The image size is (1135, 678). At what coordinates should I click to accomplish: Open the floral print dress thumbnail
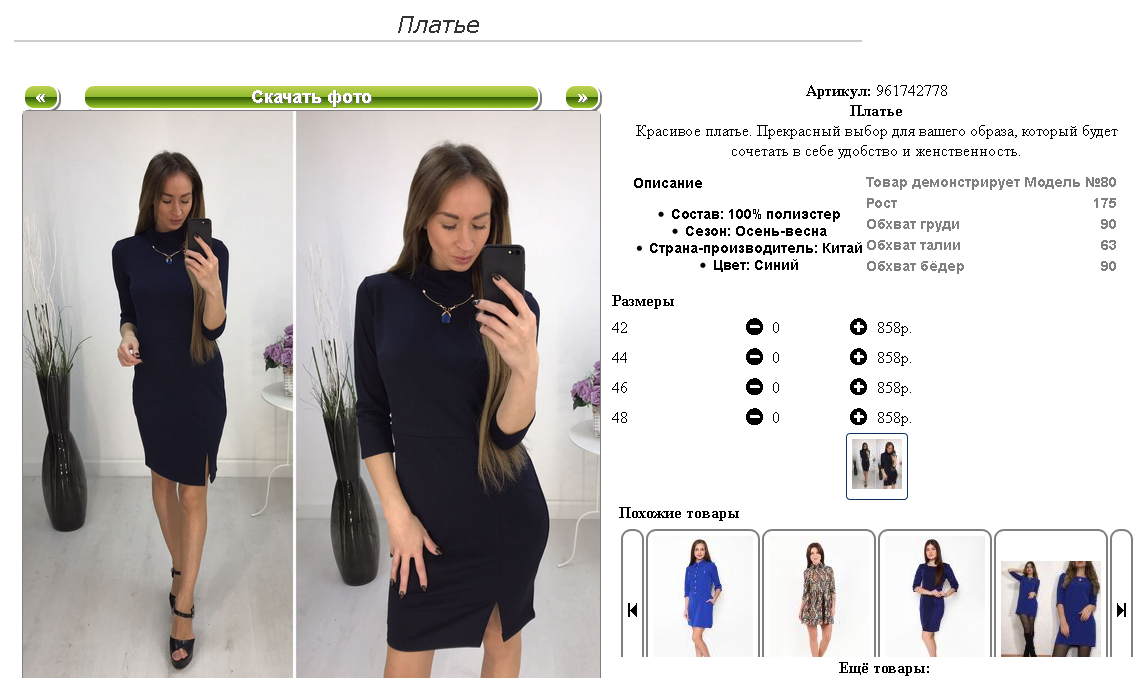coord(819,595)
